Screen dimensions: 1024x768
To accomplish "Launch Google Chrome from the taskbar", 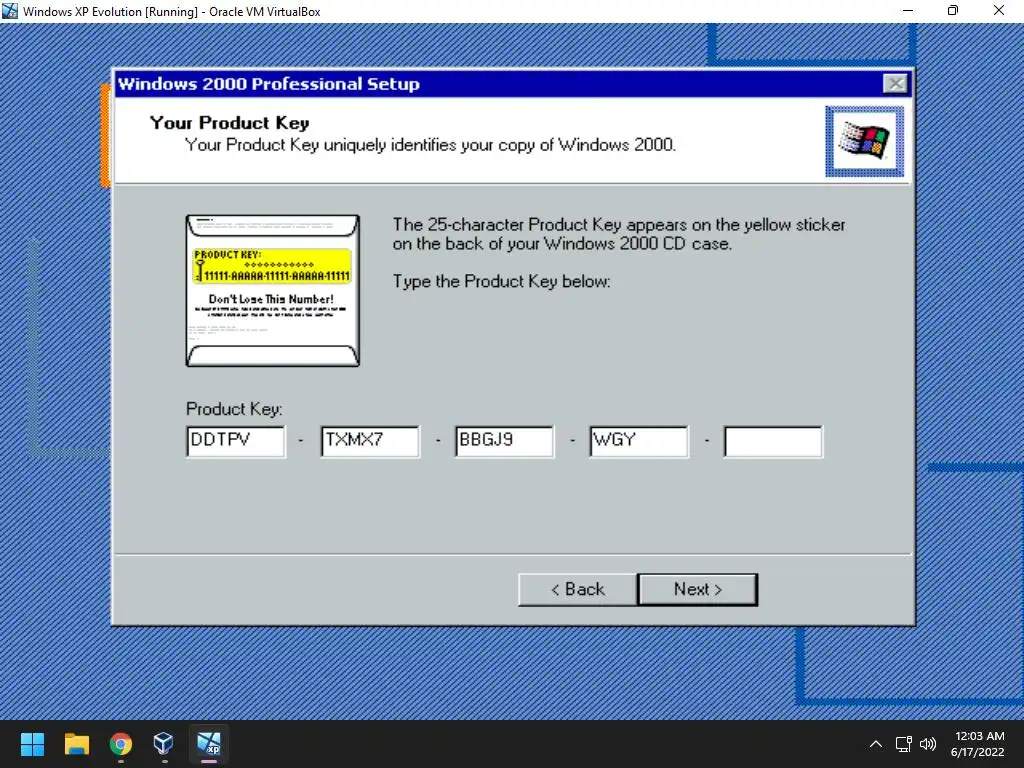I will coord(121,744).
